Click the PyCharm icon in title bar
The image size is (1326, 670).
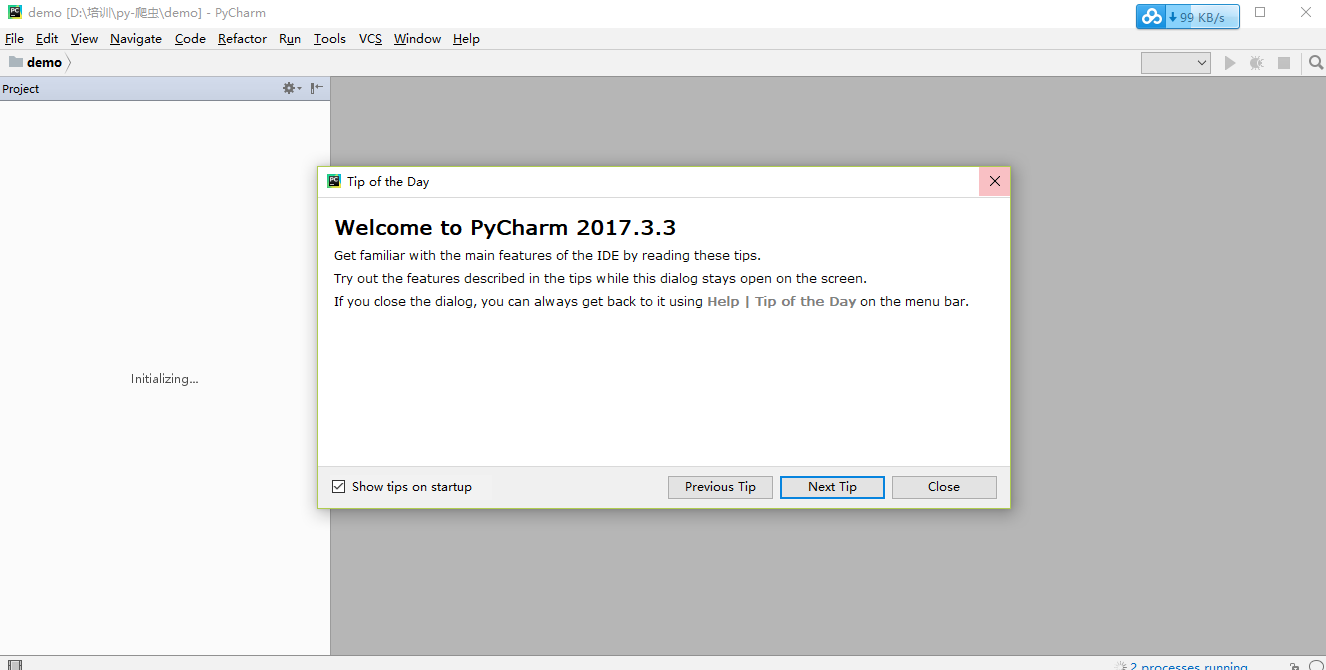[x=15, y=13]
